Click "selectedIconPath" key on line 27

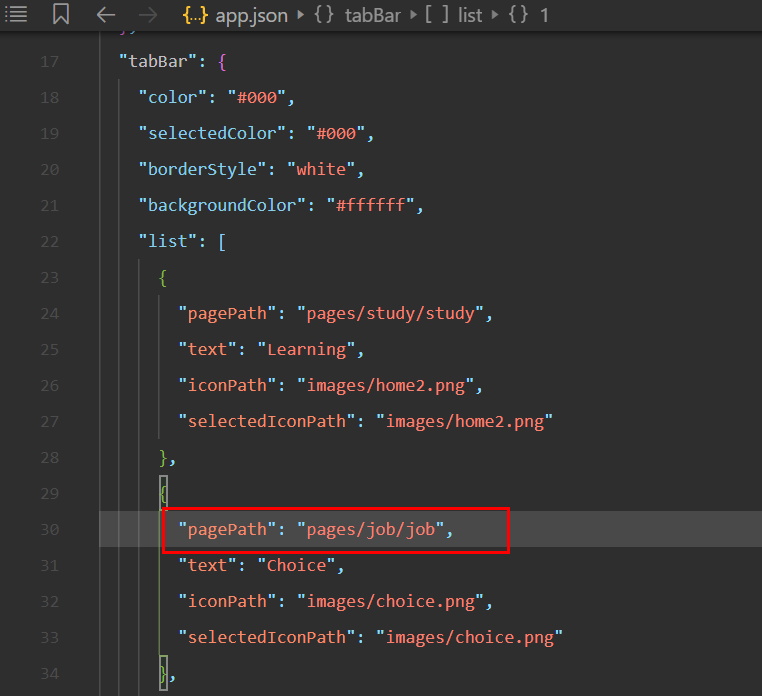267,421
